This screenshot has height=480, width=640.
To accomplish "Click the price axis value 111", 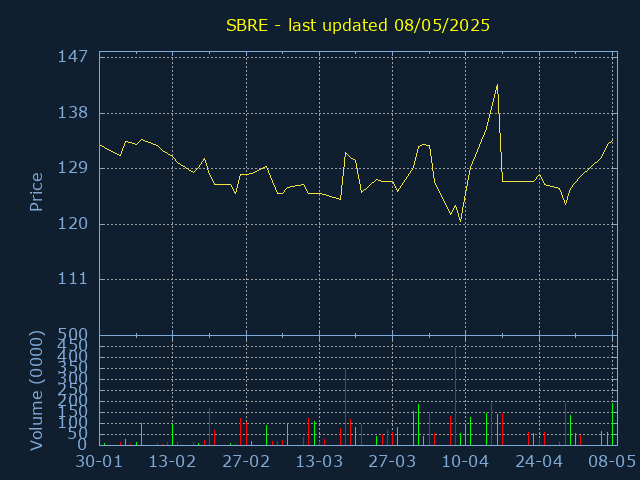I will click(x=73, y=279).
